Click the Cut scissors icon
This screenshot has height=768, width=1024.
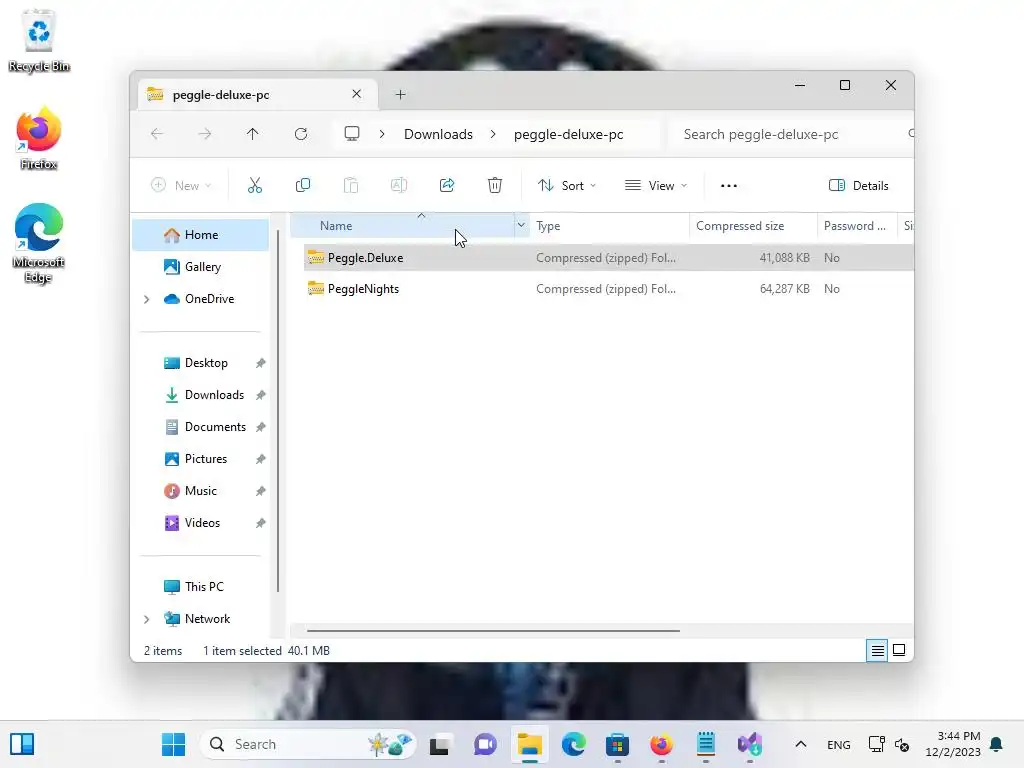[255, 185]
